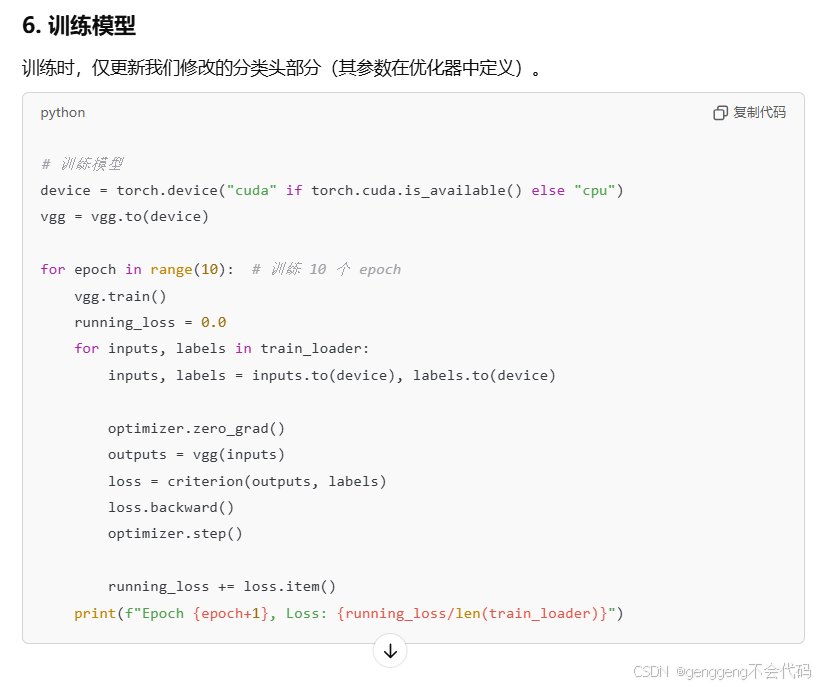Click the 'python' language label

coord(63,113)
